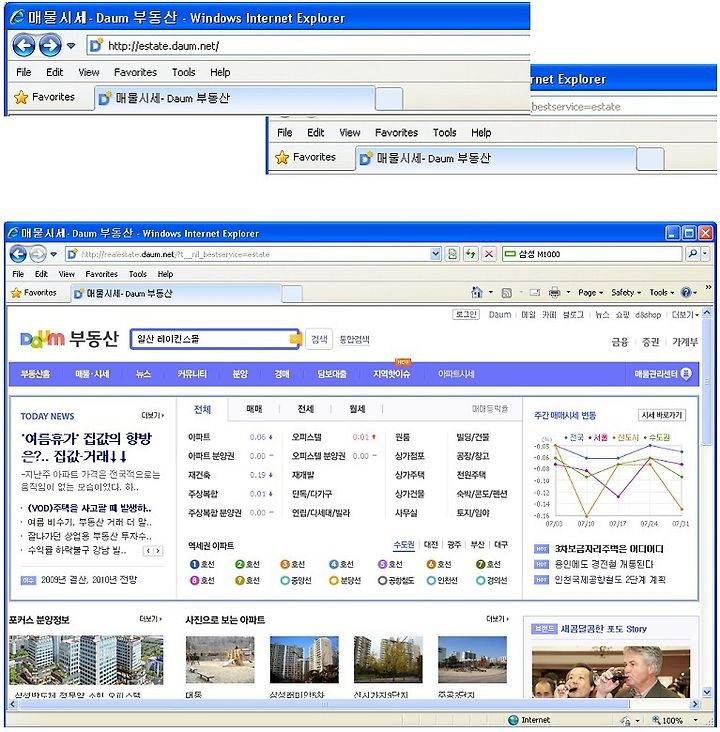Switch to the 월세 tab

click(357, 409)
